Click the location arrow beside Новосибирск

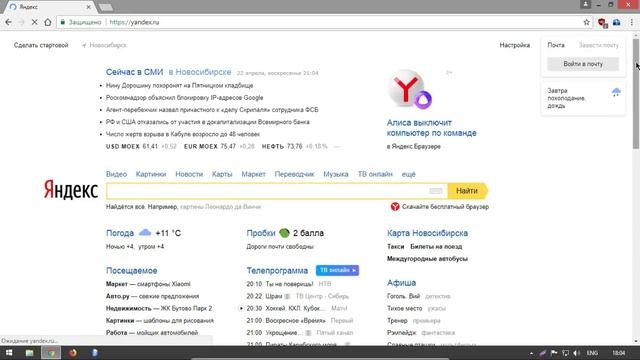[x=84, y=45]
